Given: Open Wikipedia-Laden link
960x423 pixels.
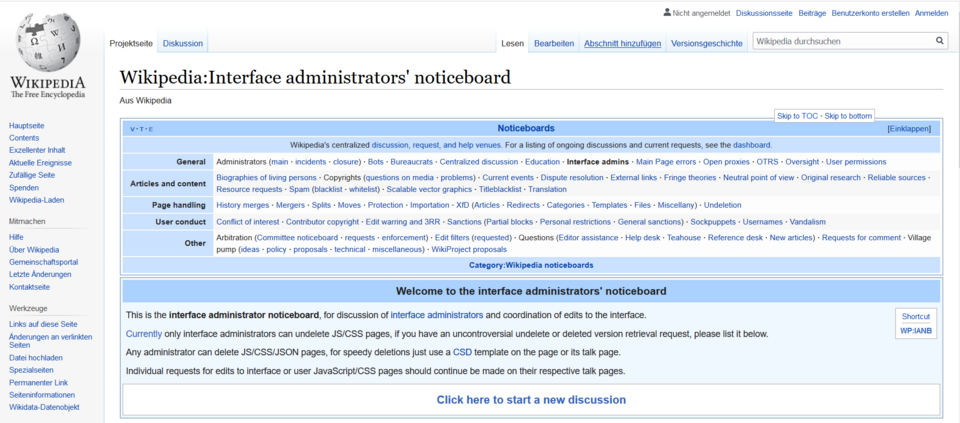Looking at the screenshot, I should 37,200.
